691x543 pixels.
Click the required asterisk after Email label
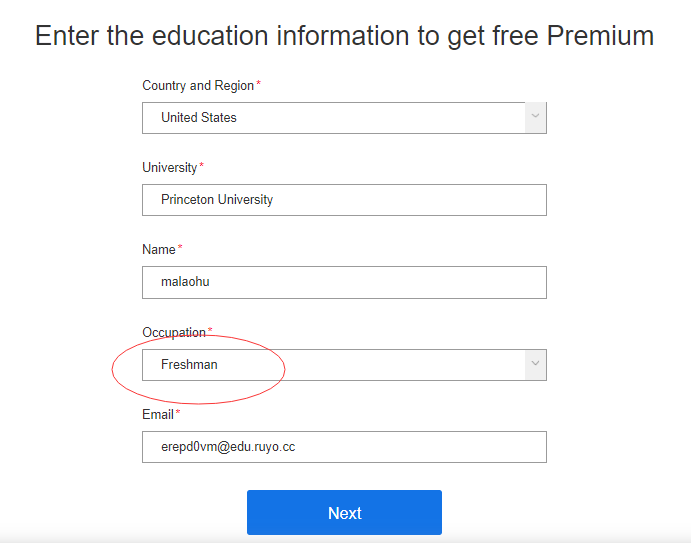point(178,413)
